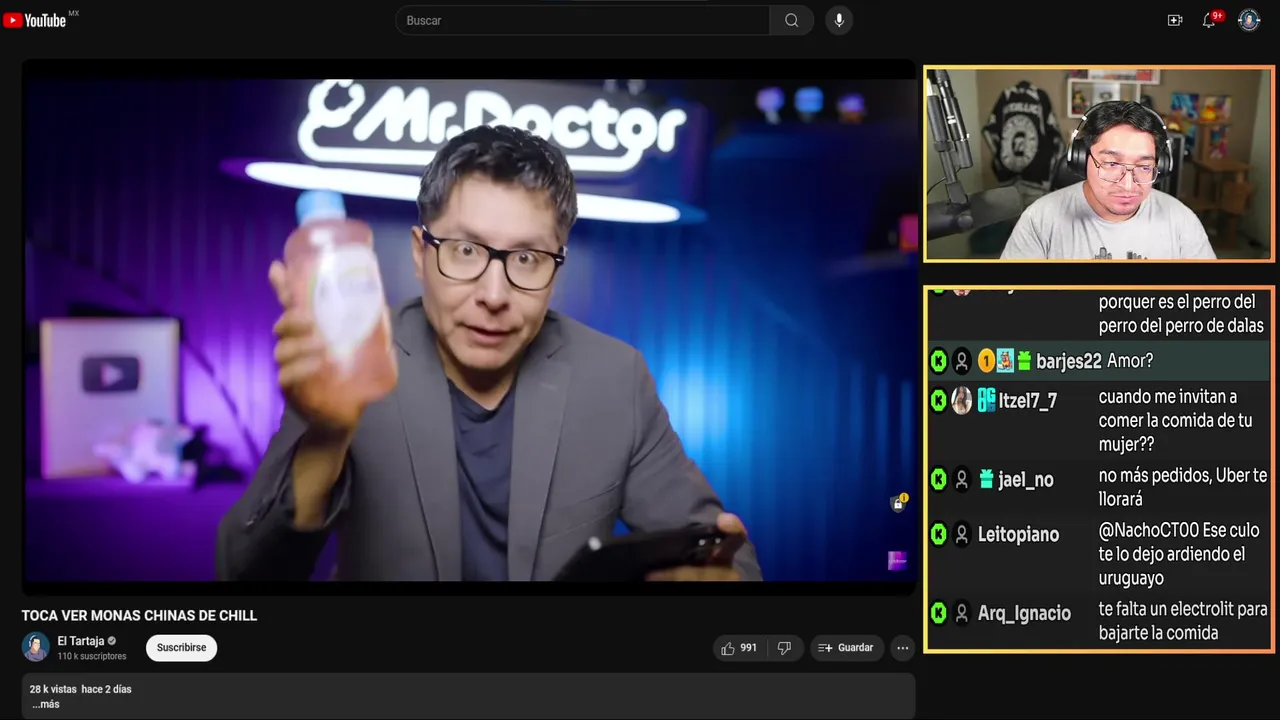Open the three-dot more actions menu
This screenshot has width=1280, height=720.
(903, 648)
